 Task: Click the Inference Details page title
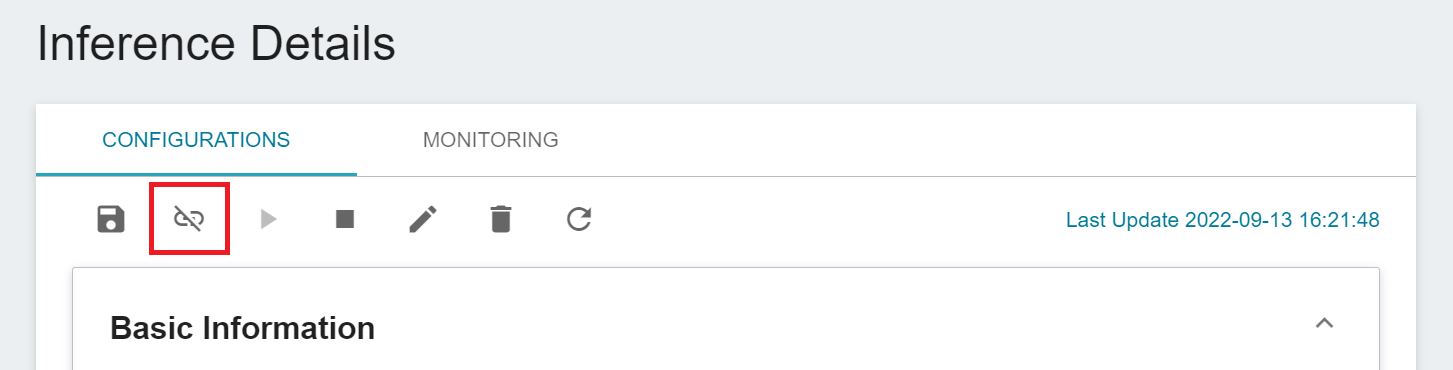pyautogui.click(x=216, y=45)
